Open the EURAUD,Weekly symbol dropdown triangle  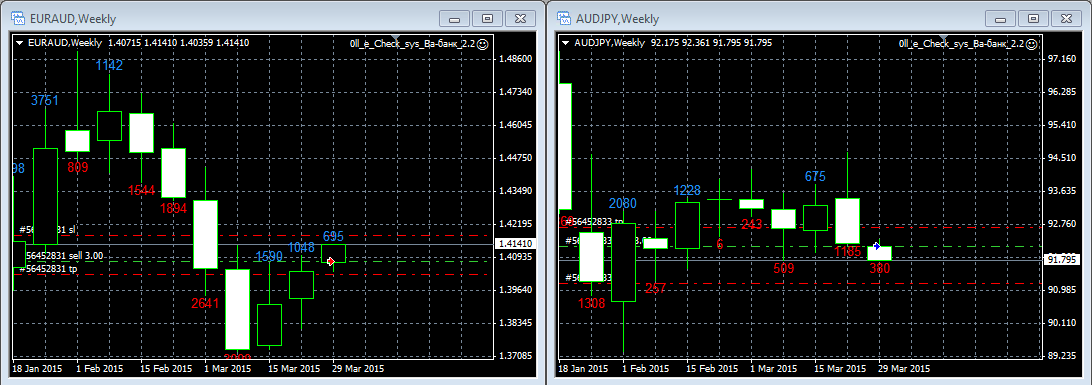pyautogui.click(x=20, y=43)
